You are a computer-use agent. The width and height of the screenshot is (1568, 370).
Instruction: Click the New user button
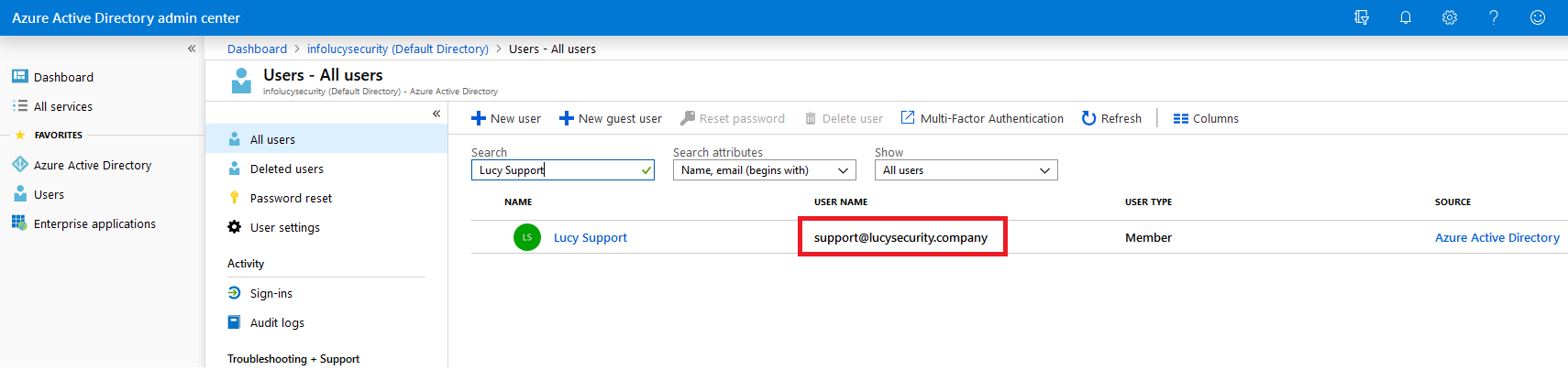point(506,118)
